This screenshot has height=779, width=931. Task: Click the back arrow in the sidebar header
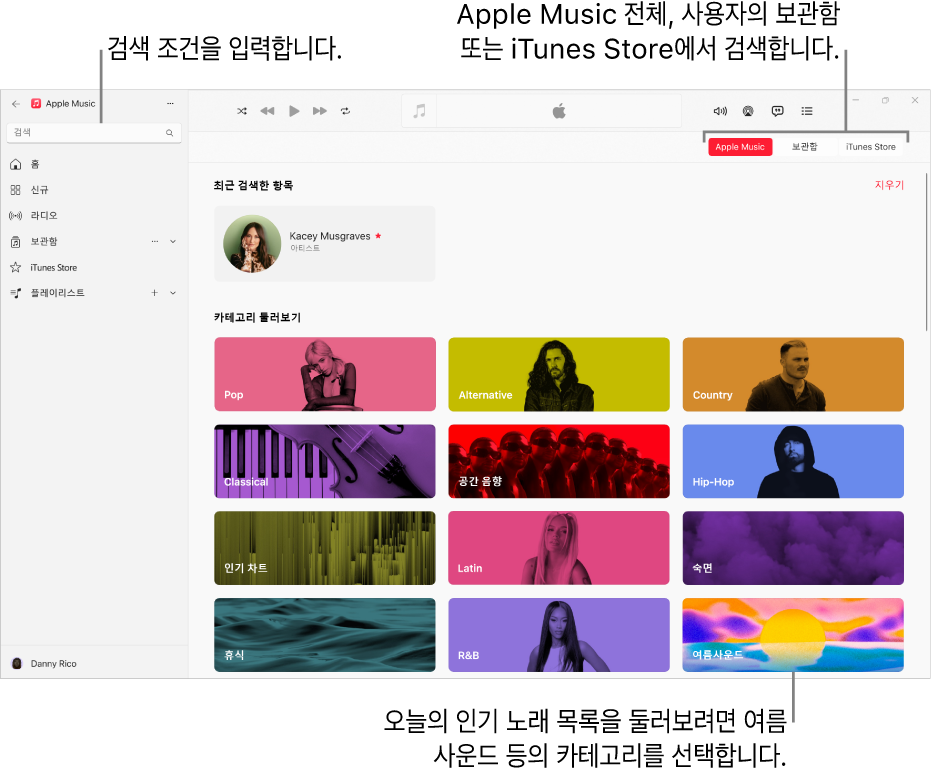pyautogui.click(x=16, y=104)
